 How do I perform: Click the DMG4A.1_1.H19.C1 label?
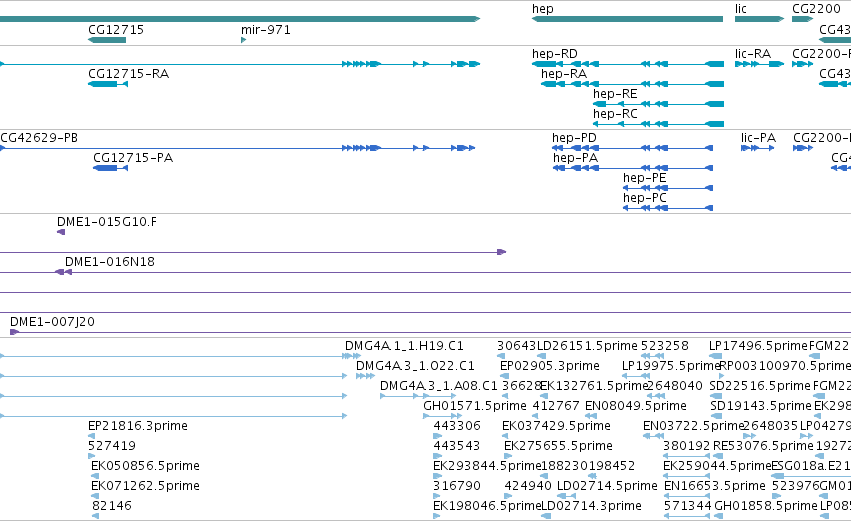tap(404, 346)
